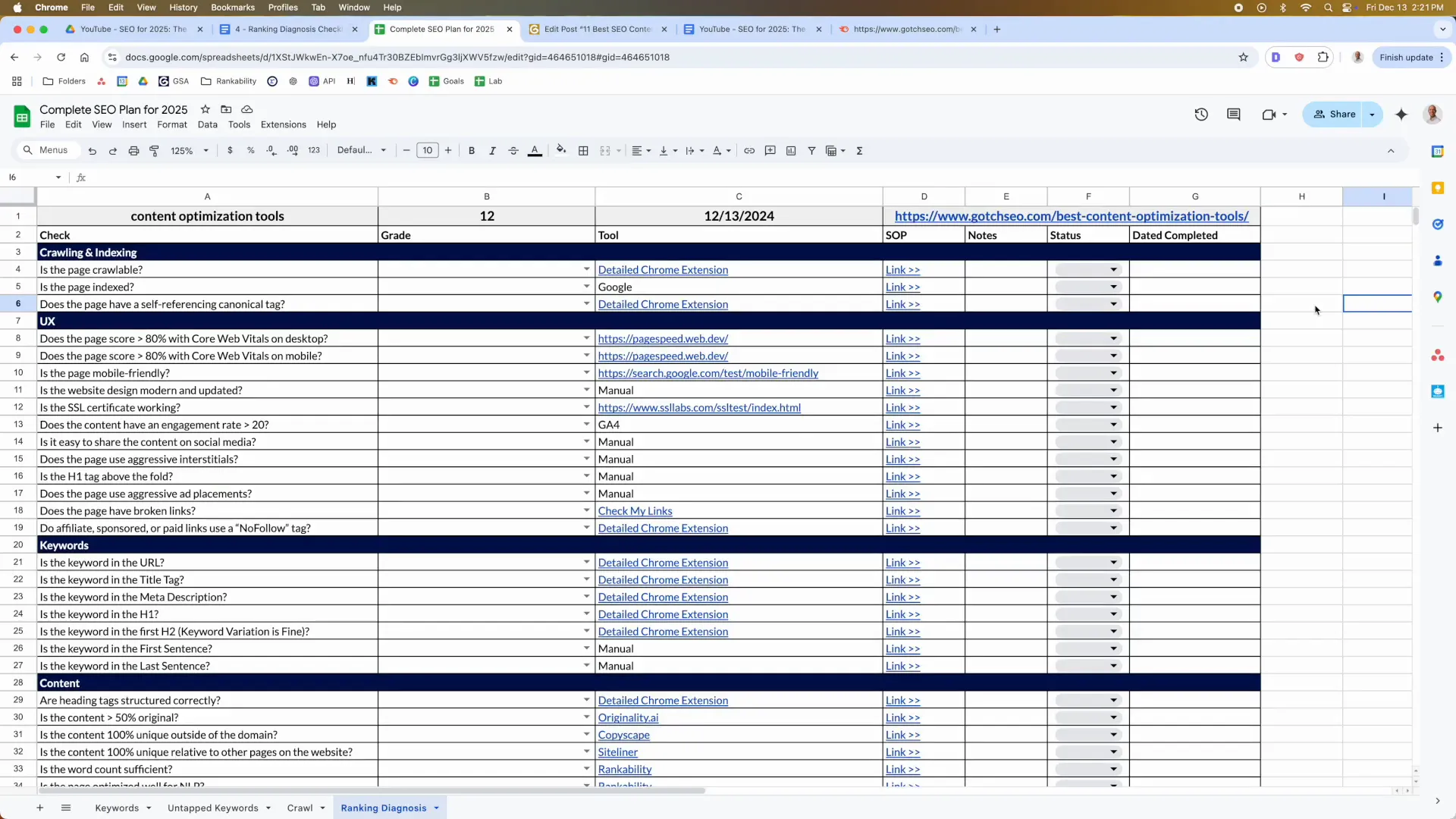
Task: Apply currency format from the toolbar
Action: coord(231,150)
